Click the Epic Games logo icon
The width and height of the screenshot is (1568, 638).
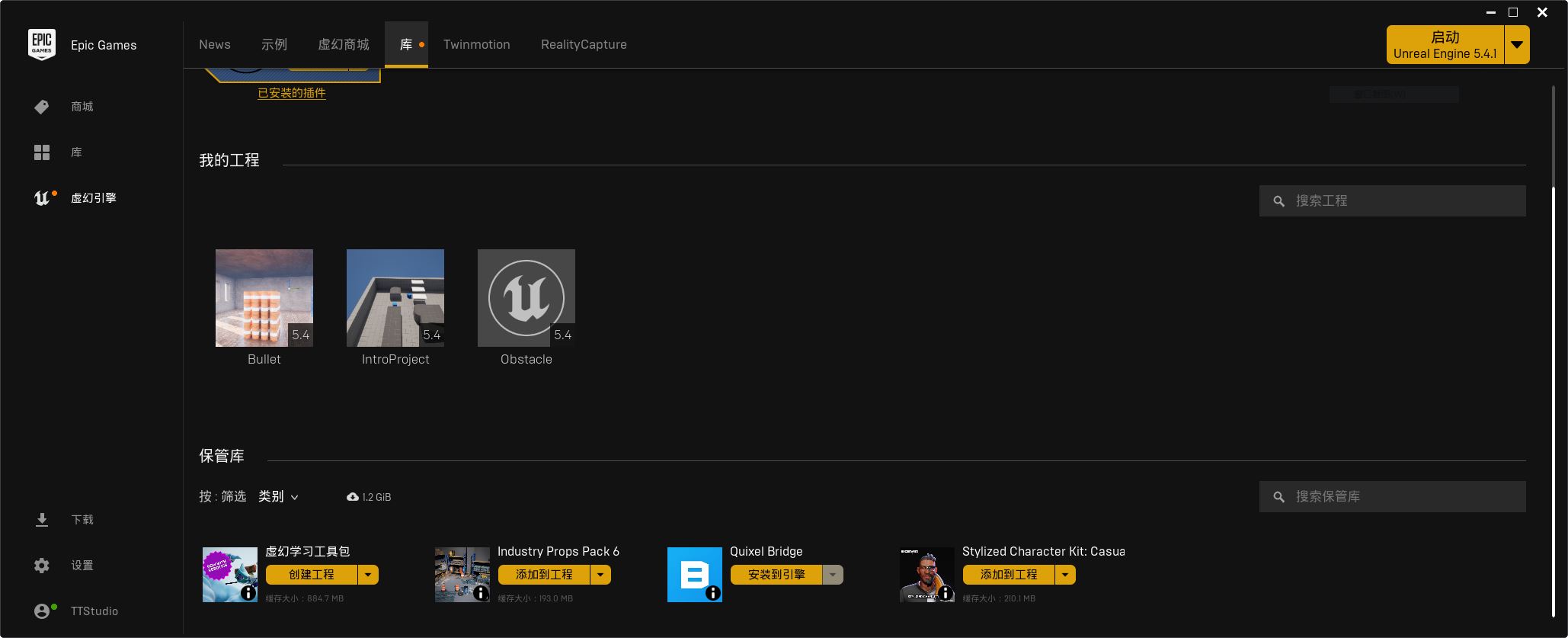[42, 45]
